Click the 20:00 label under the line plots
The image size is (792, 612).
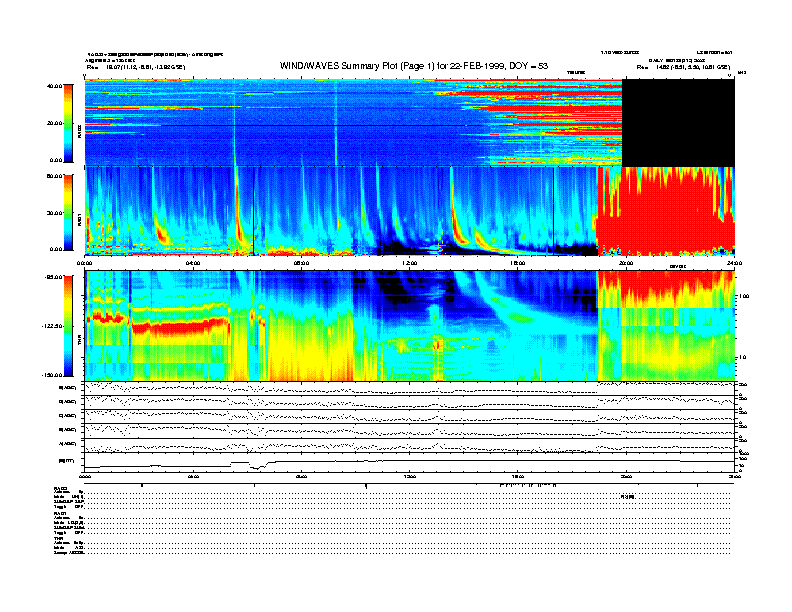coord(626,476)
